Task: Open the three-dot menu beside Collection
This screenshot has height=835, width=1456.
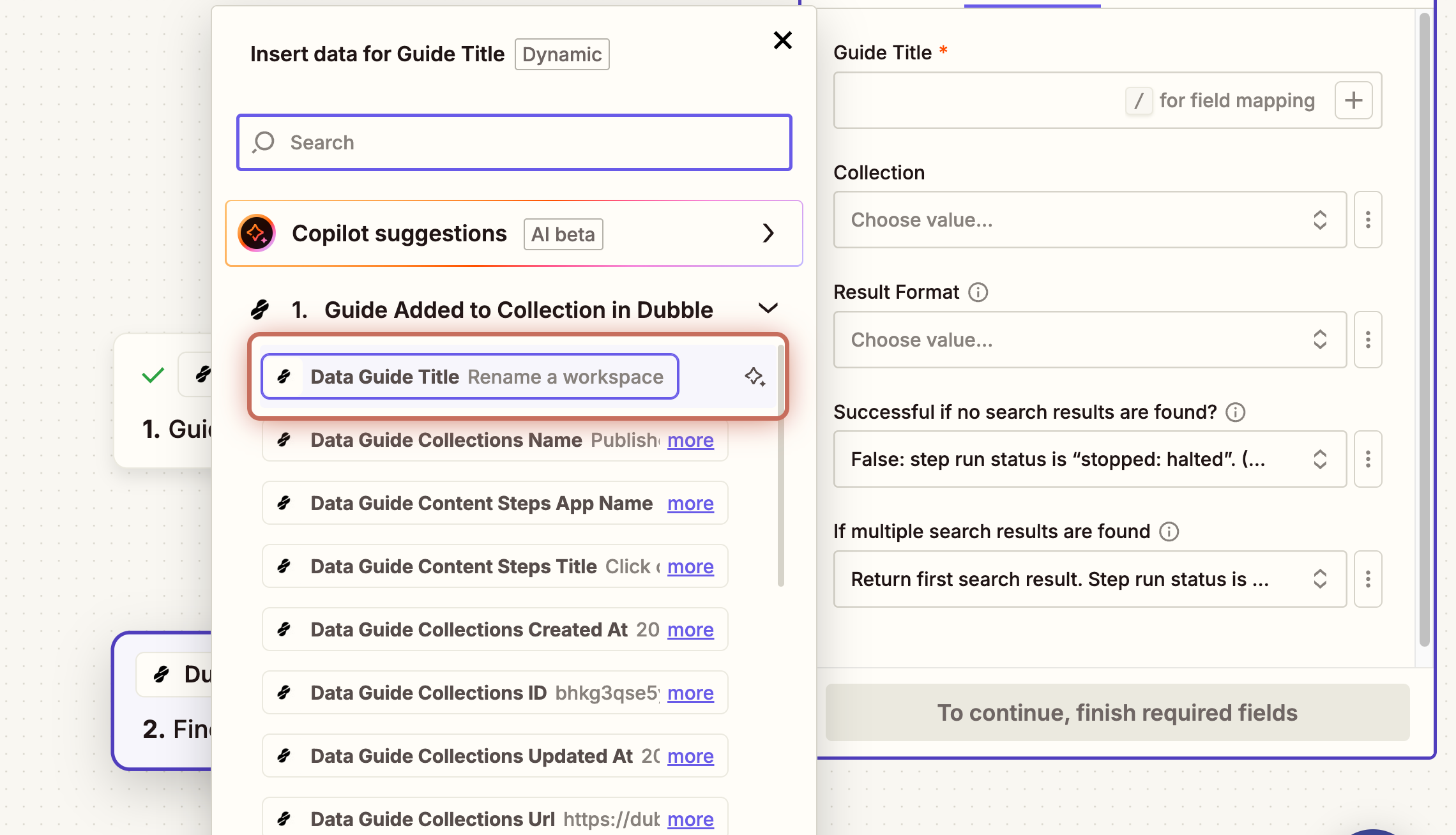Action: [1368, 220]
